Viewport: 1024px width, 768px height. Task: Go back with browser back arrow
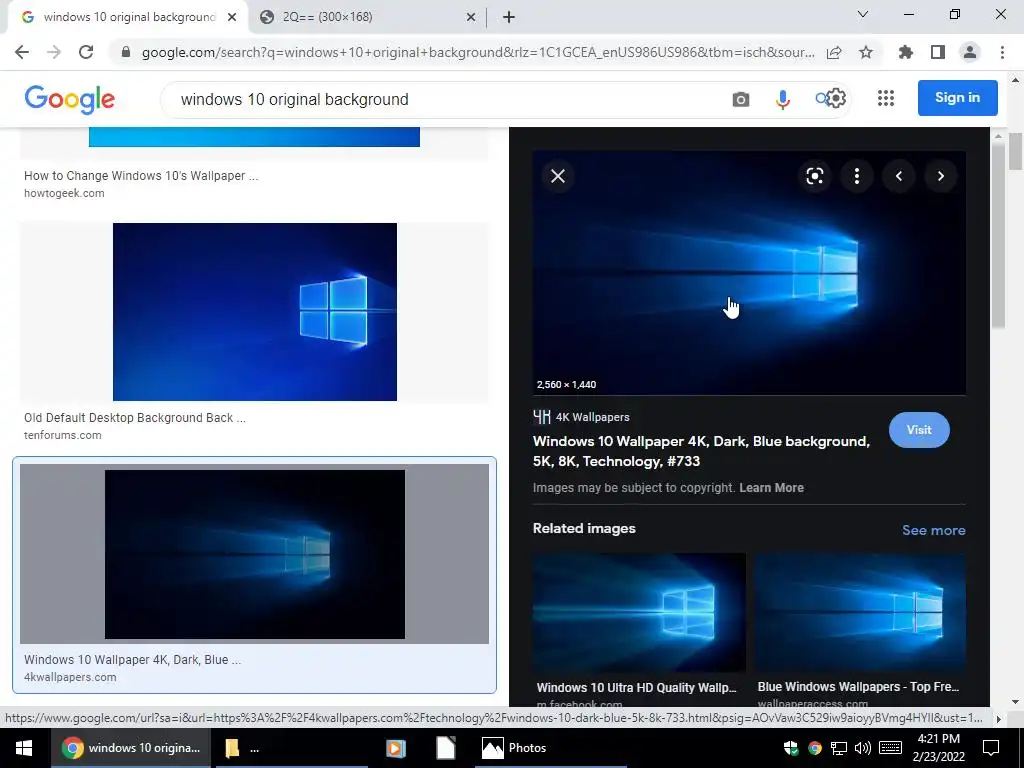(22, 52)
